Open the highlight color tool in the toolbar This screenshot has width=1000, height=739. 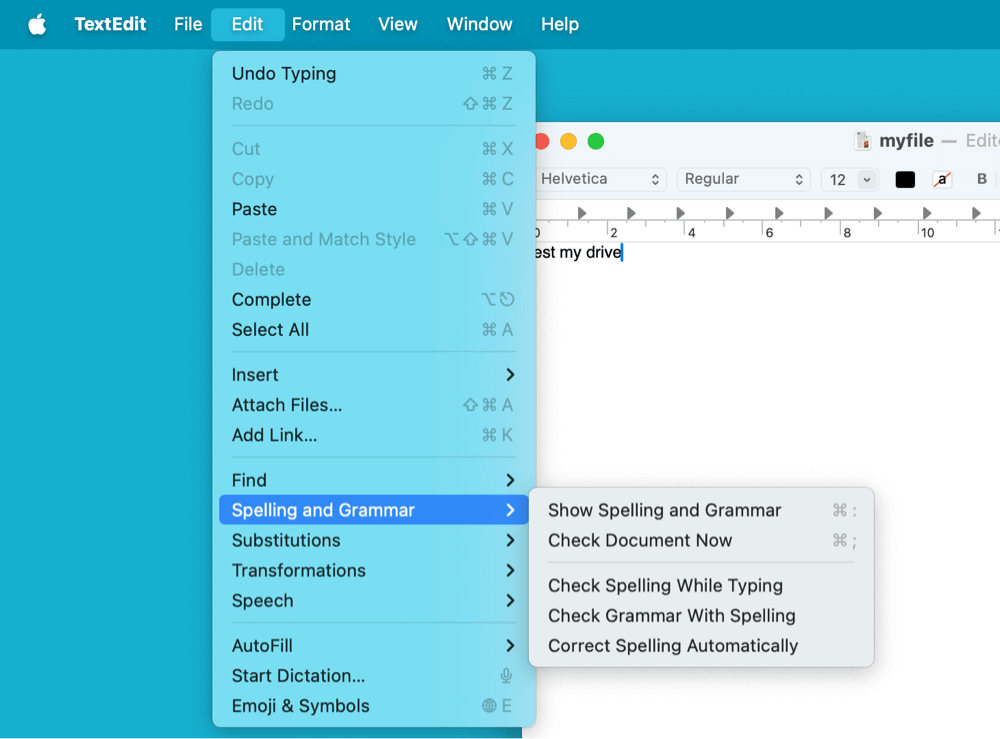942,180
